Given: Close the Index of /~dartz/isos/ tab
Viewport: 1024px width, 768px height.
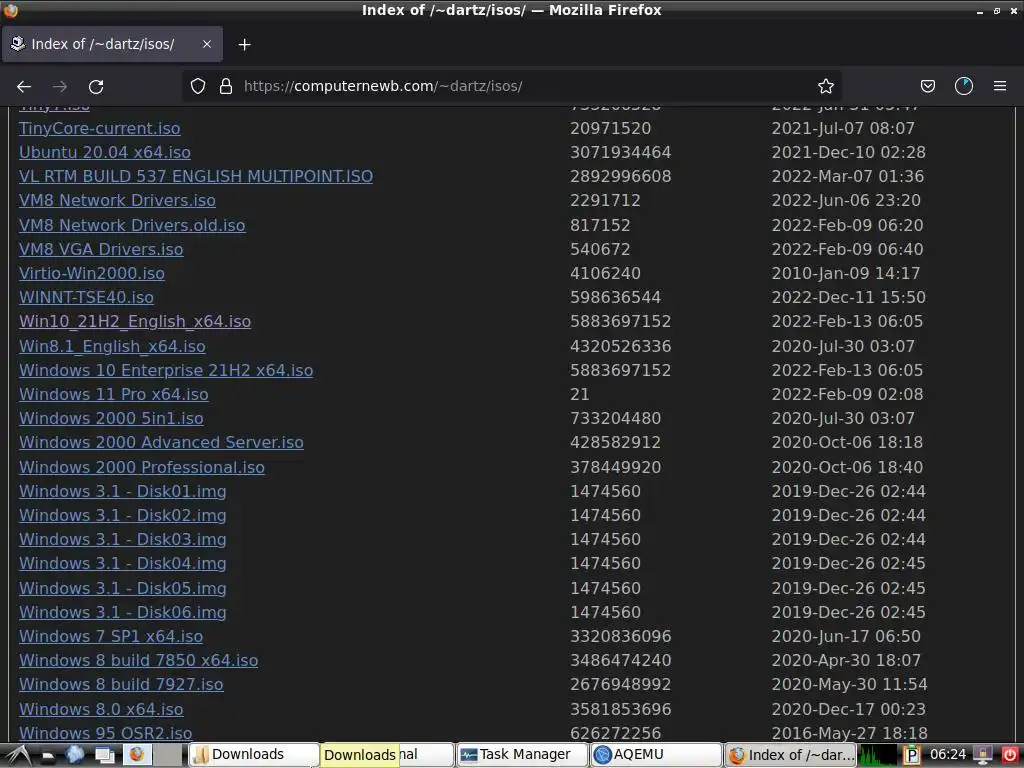Looking at the screenshot, I should [x=206, y=44].
